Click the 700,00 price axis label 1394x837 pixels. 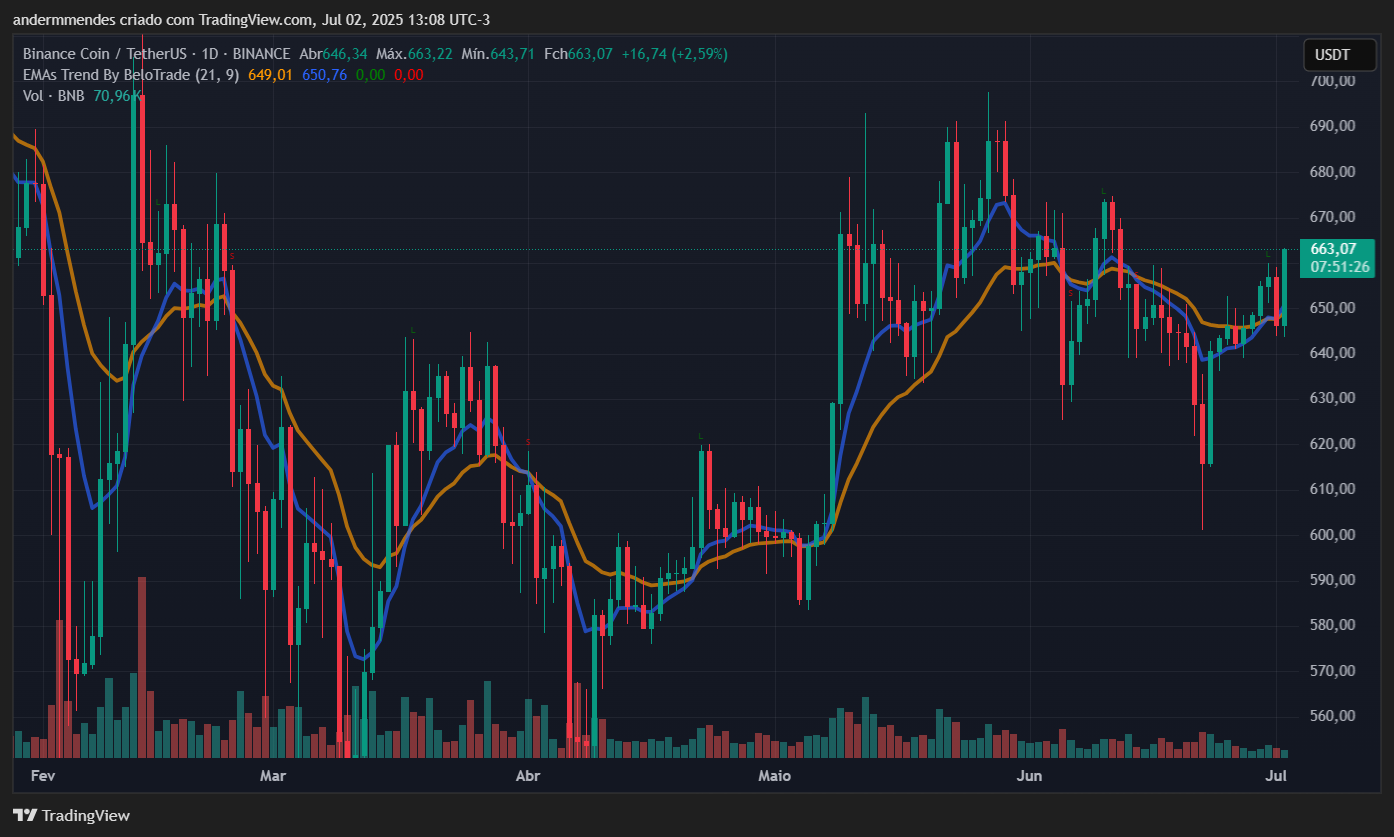[x=1332, y=81]
